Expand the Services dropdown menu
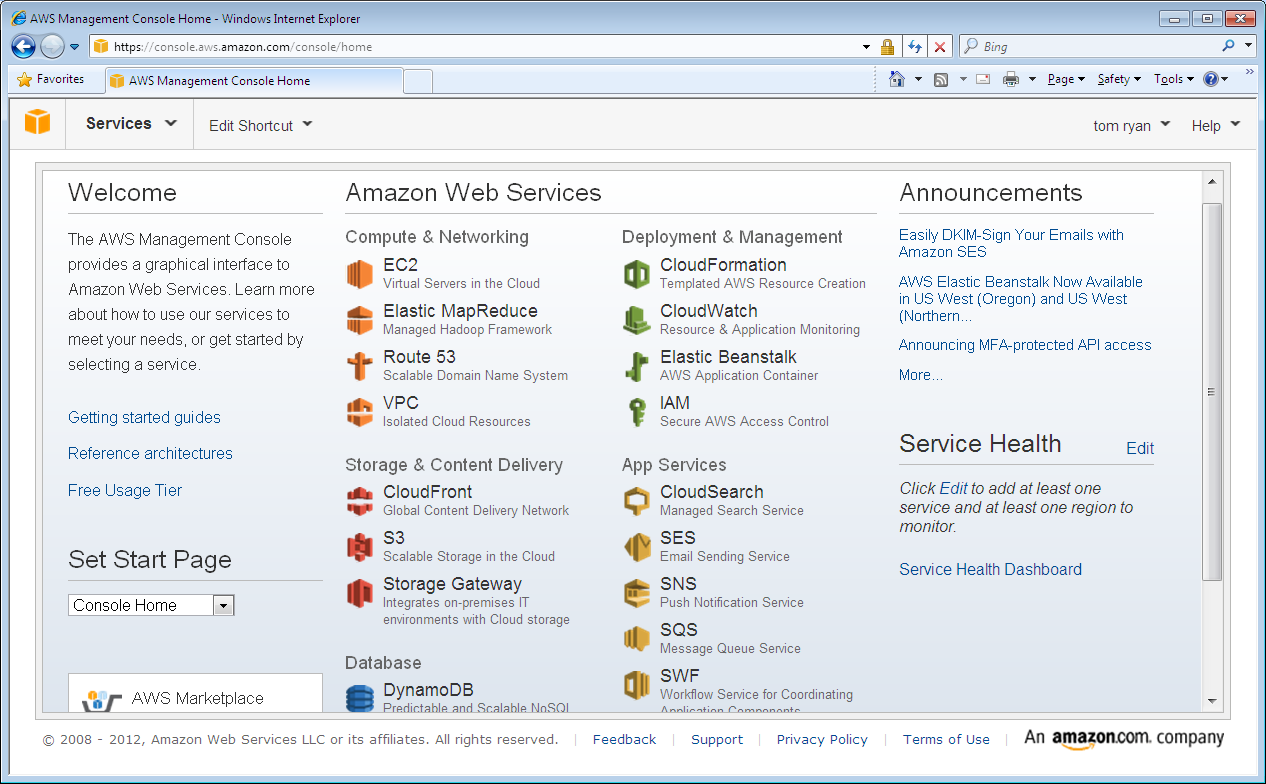Screen dimensions: 1266x784 131,124
